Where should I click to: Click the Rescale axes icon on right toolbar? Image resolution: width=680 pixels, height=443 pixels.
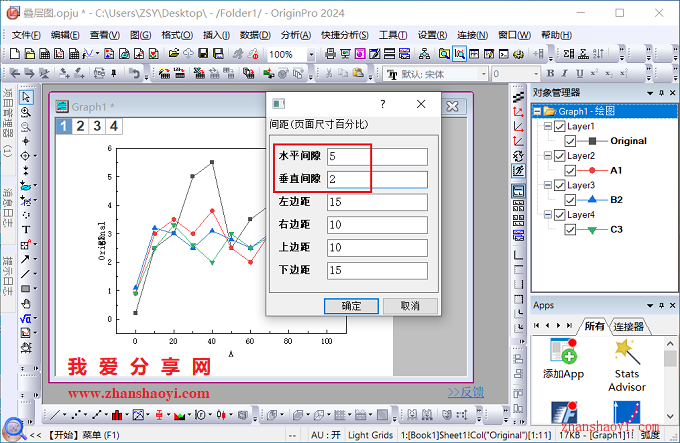pos(518,170)
